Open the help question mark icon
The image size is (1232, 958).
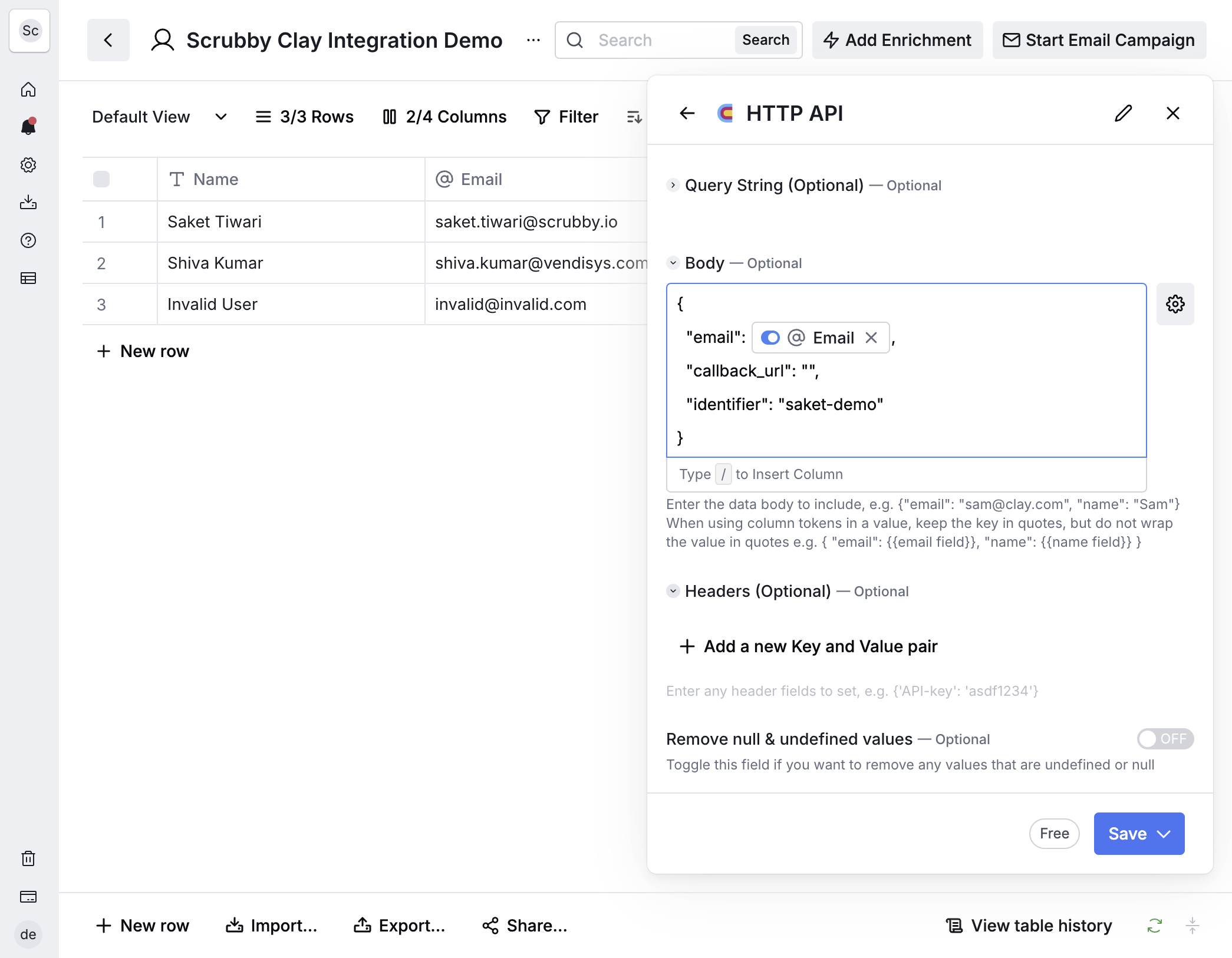[28, 240]
